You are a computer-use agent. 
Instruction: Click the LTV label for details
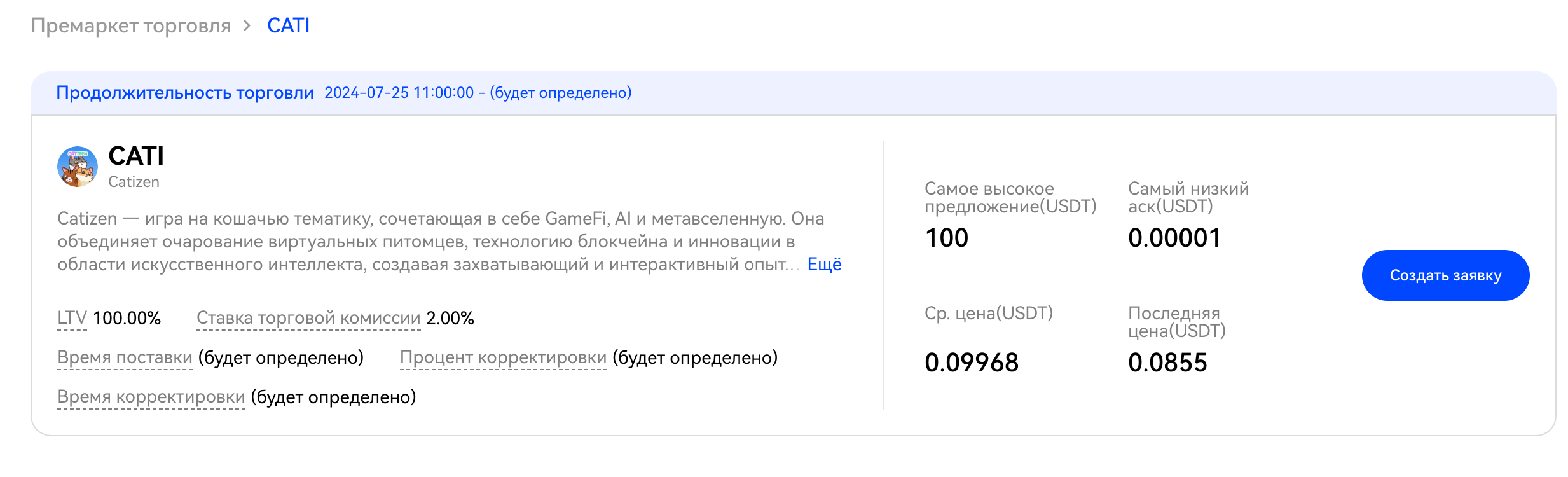point(72,318)
